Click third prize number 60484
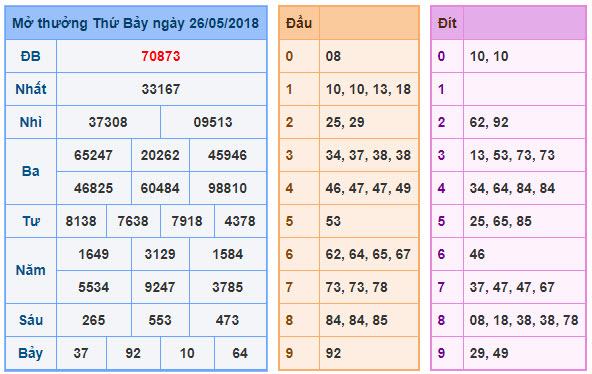592x374 pixels. pyautogui.click(x=160, y=188)
